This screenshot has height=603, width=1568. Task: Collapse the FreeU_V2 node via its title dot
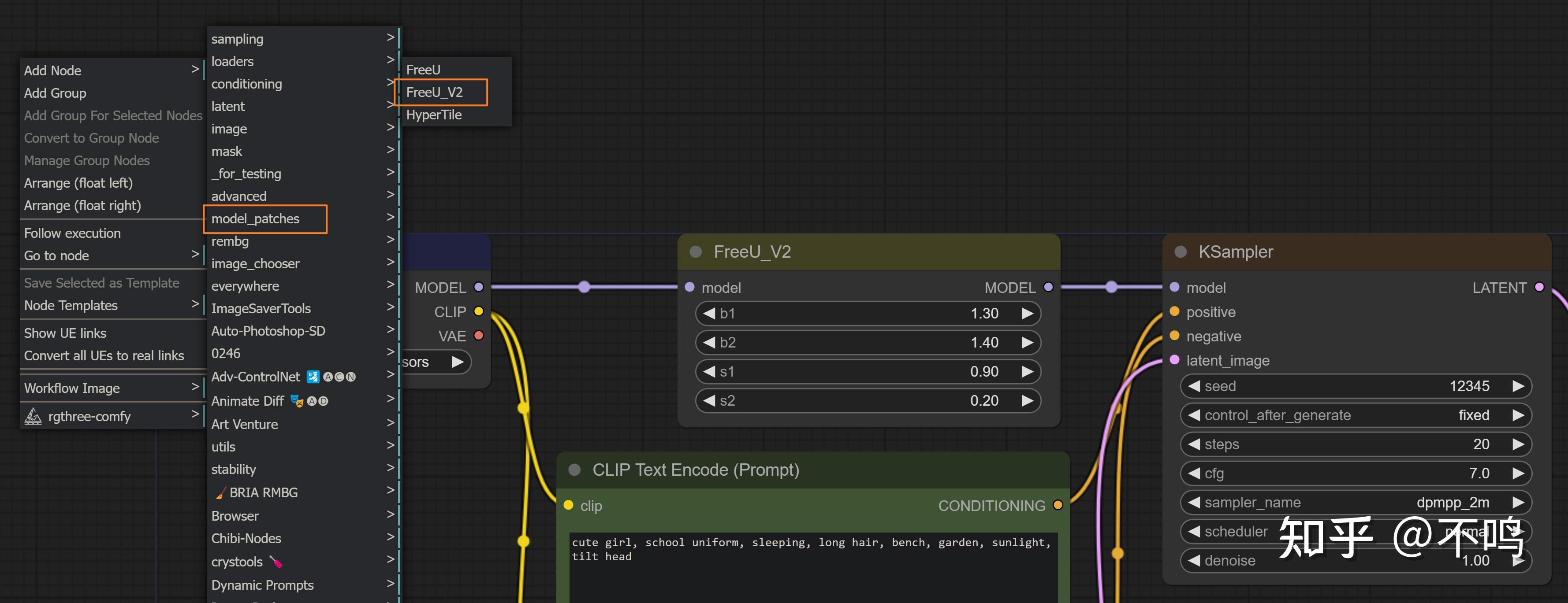(696, 252)
